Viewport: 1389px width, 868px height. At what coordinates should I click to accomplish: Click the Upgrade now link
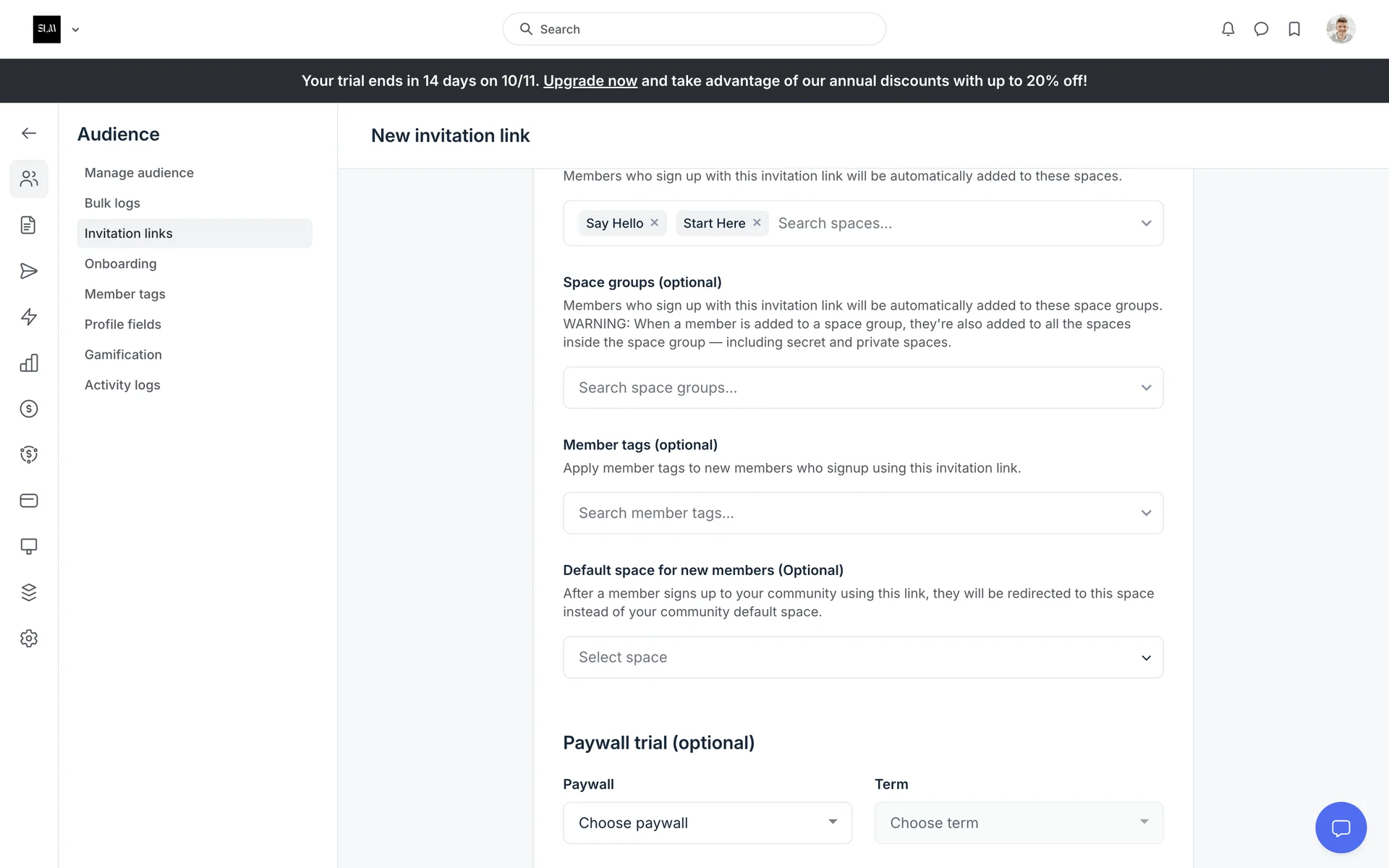(590, 81)
